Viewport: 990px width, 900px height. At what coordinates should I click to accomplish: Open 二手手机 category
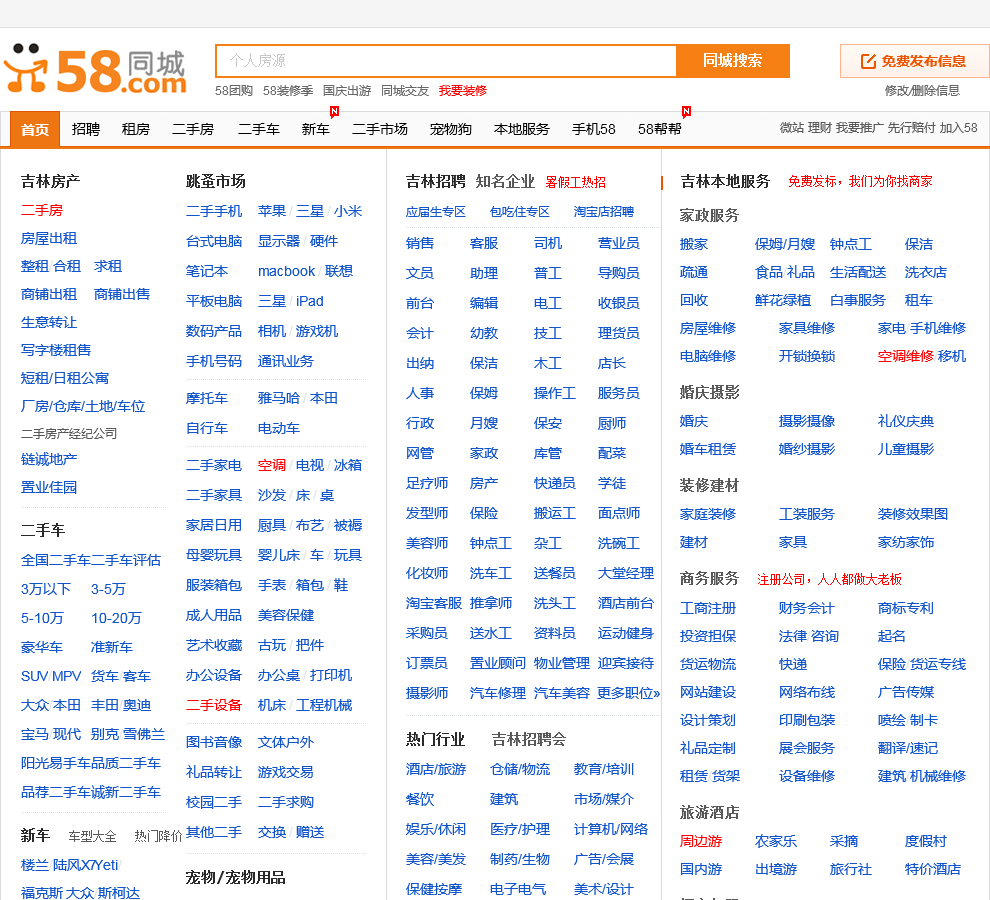213,211
